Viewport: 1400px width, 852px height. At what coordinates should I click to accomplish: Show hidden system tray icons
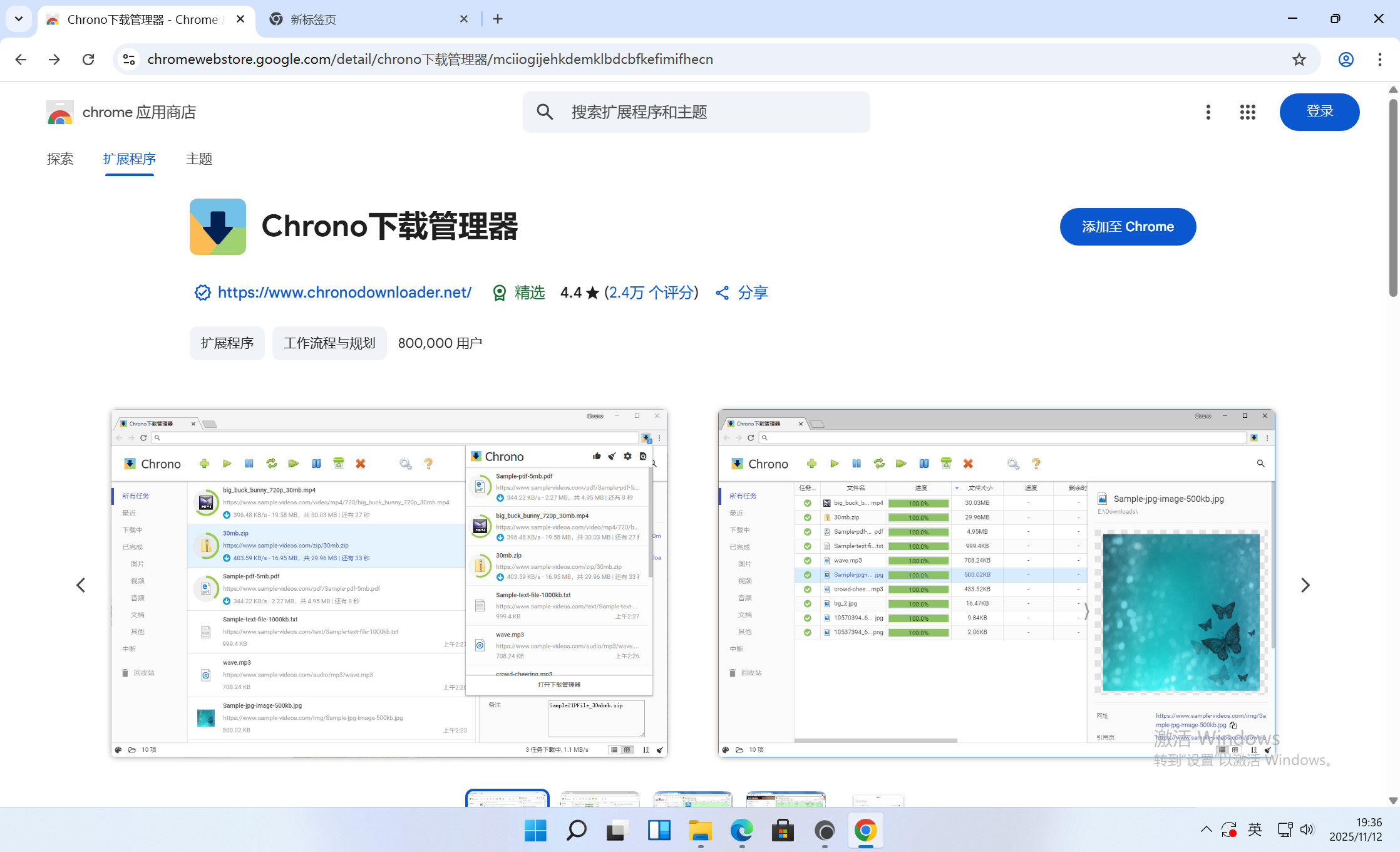coord(1206,830)
